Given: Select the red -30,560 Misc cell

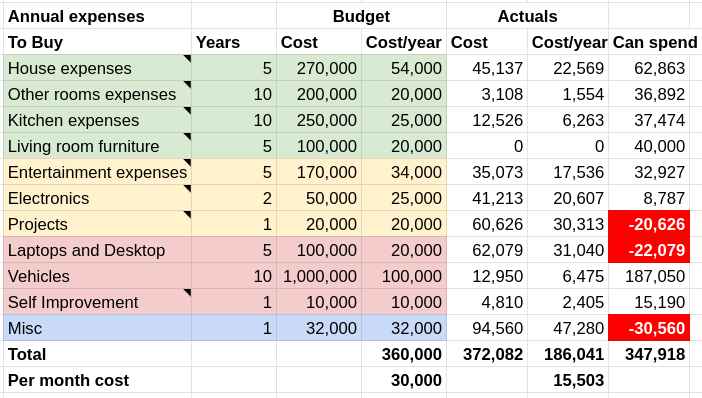Looking at the screenshot, I should coord(649,328).
